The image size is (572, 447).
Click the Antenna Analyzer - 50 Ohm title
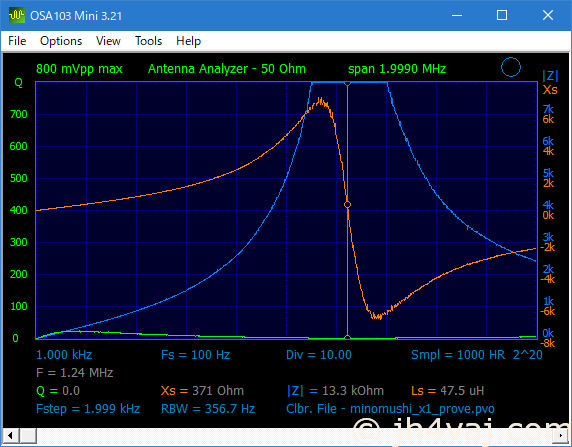(227, 69)
